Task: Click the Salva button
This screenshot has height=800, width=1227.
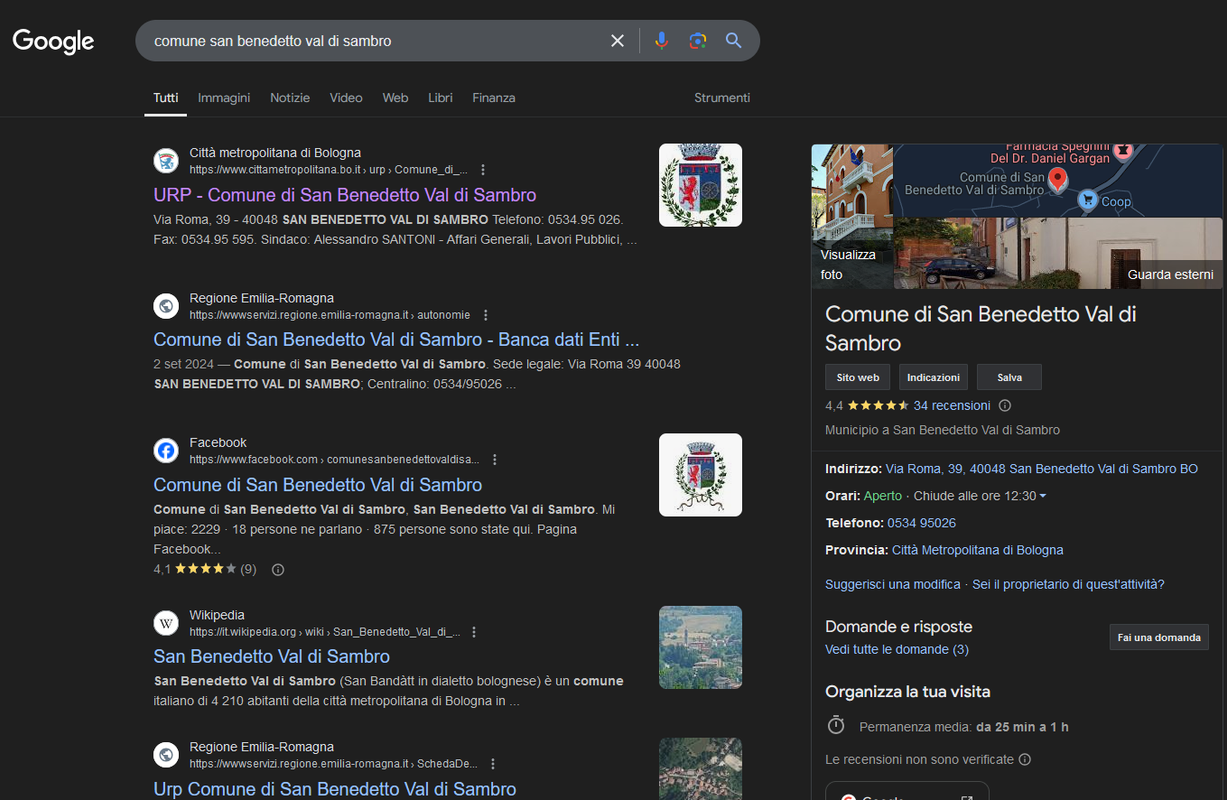Action: point(1009,377)
